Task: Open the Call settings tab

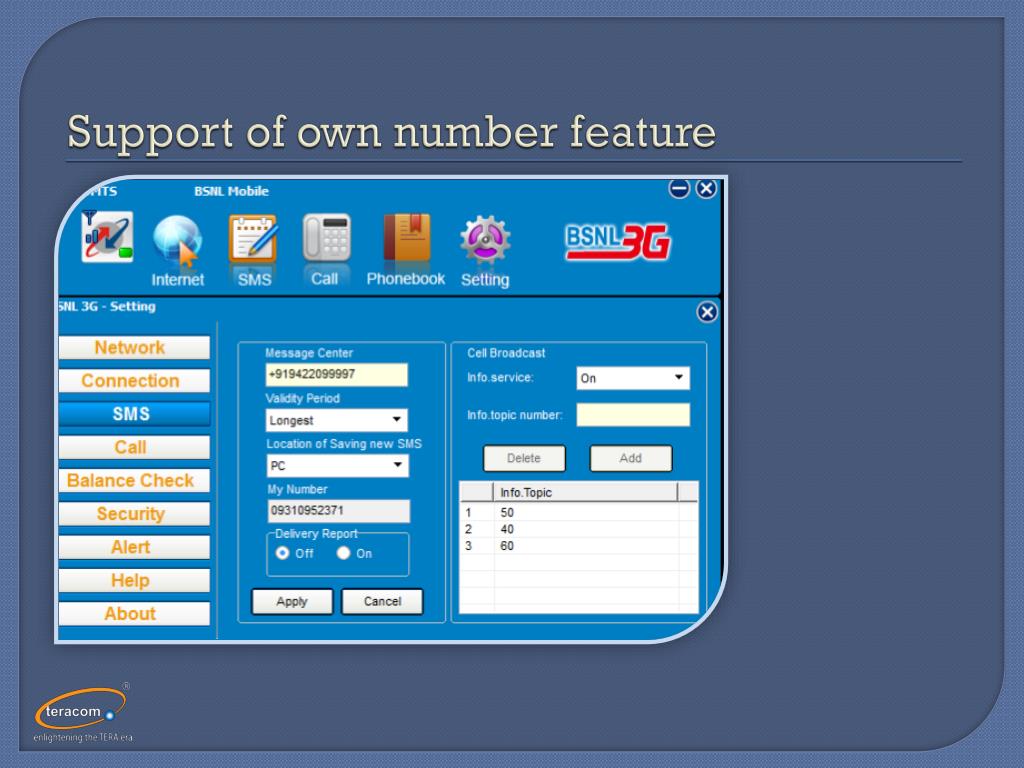Action: (x=134, y=447)
